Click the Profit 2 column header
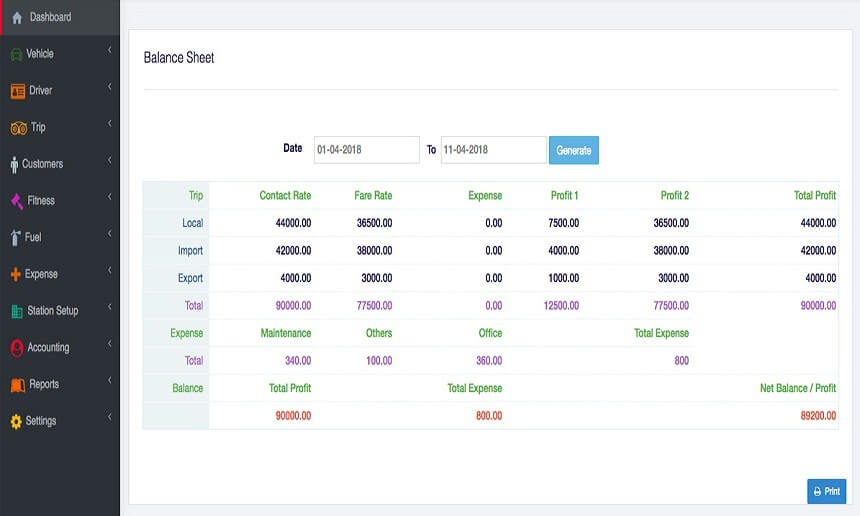Screen dimensions: 860x516 click(x=675, y=196)
